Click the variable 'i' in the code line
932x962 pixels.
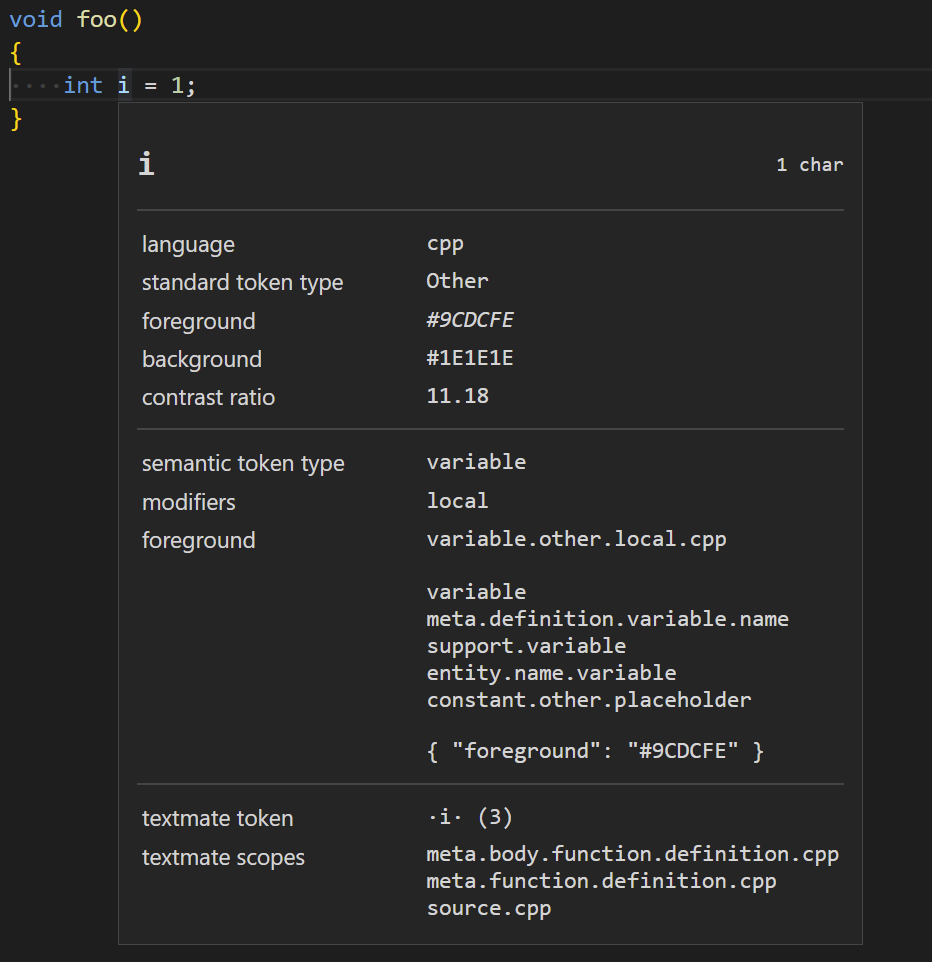point(124,85)
